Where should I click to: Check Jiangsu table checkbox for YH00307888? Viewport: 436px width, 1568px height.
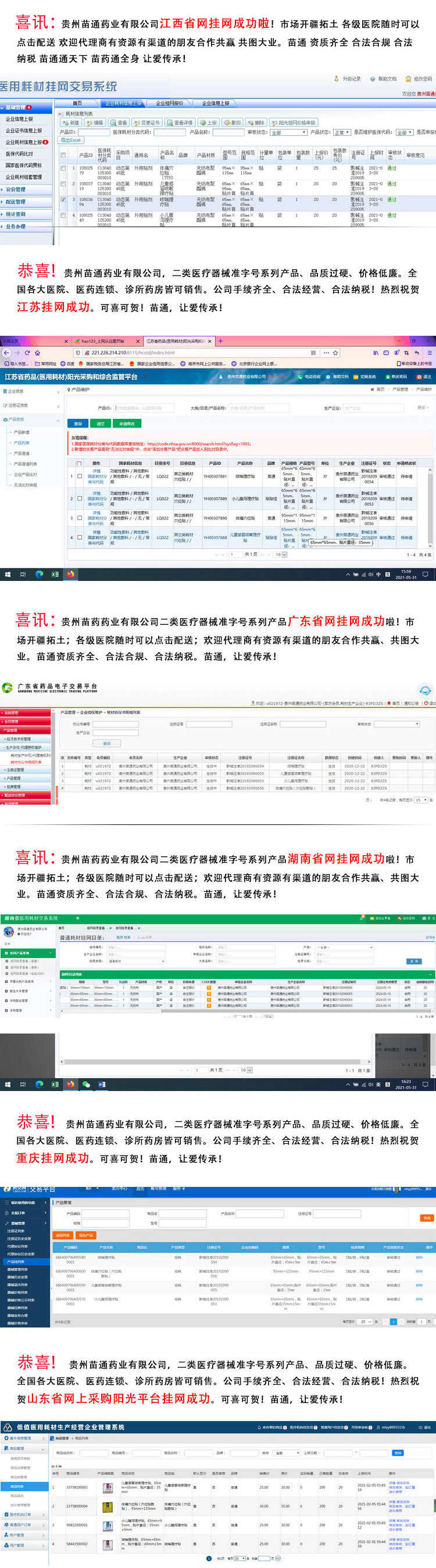coord(79,537)
